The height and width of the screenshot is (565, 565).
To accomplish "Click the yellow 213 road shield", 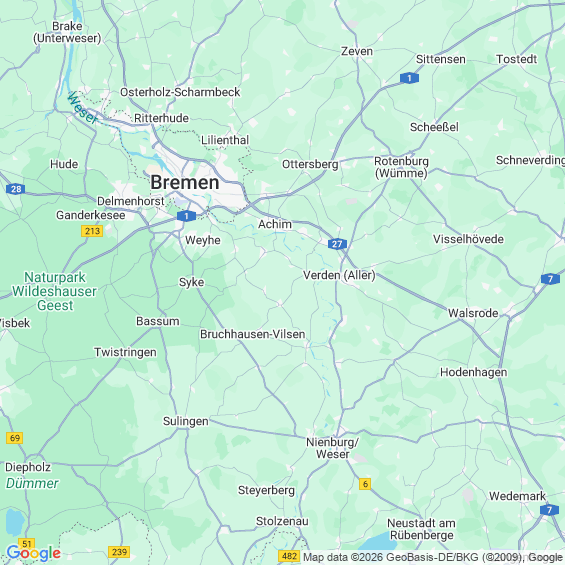I will click(92, 231).
